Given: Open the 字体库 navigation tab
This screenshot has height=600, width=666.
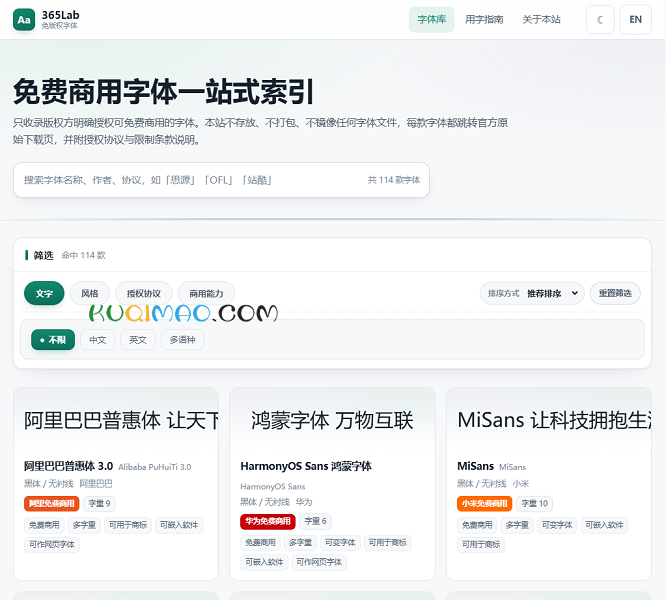Looking at the screenshot, I should click(x=432, y=20).
